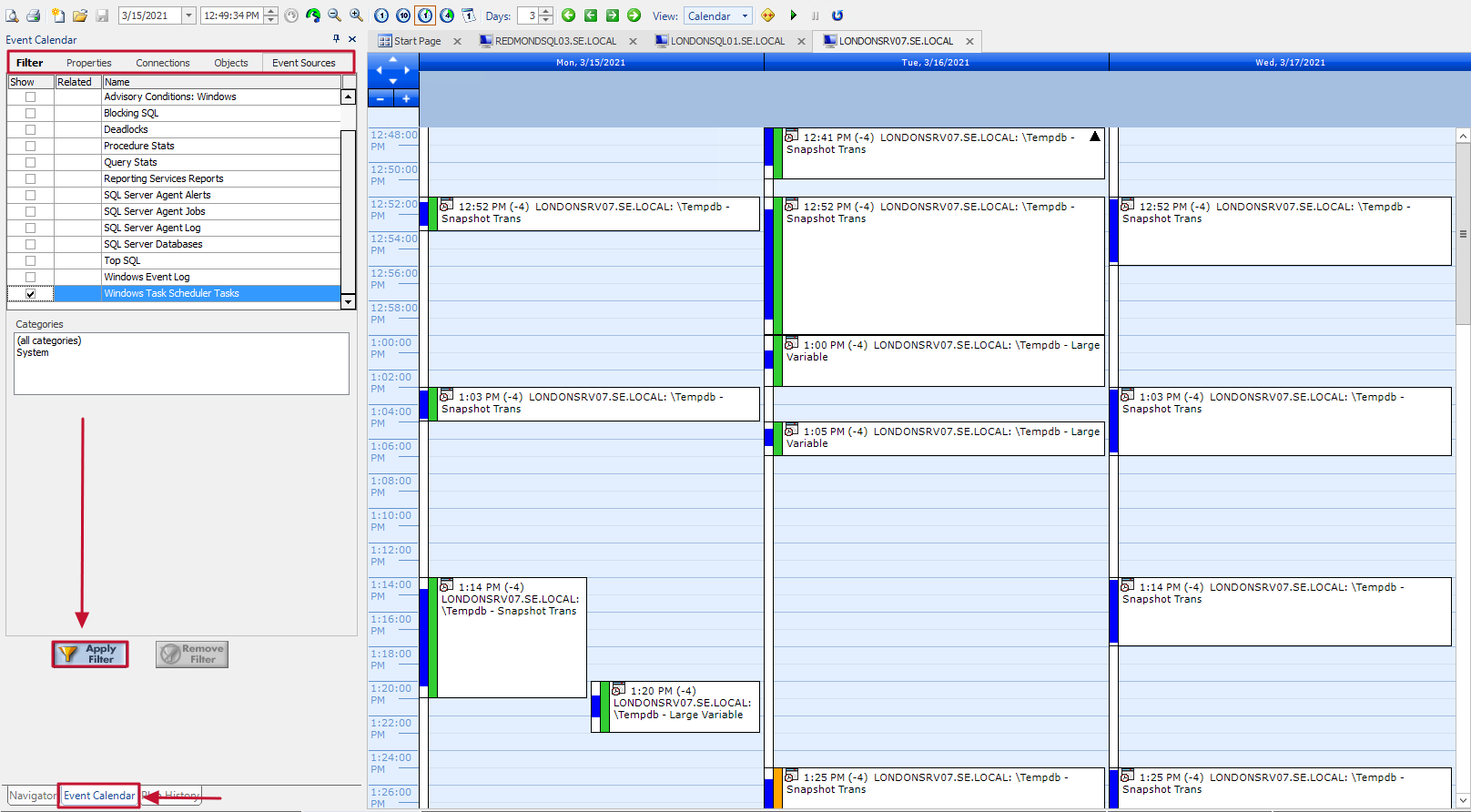Set timeline interval to 10 minutes icon
Viewport: 1471px width, 812px height.
click(x=403, y=15)
